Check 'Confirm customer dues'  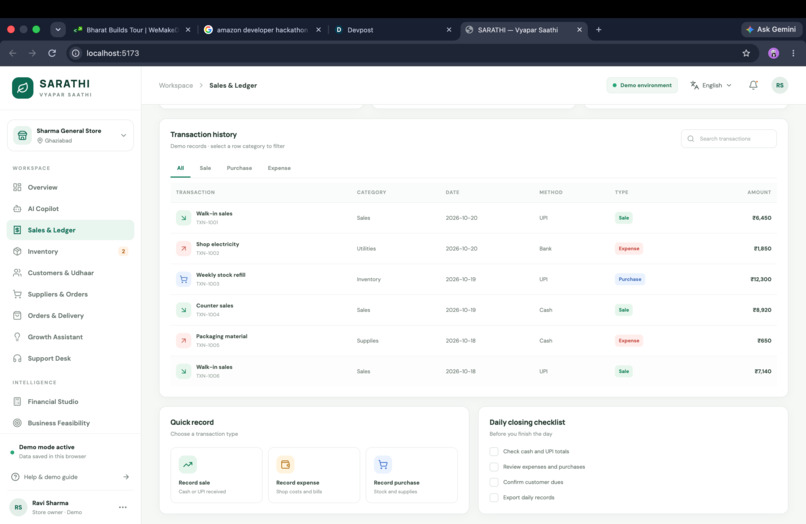tap(494, 482)
